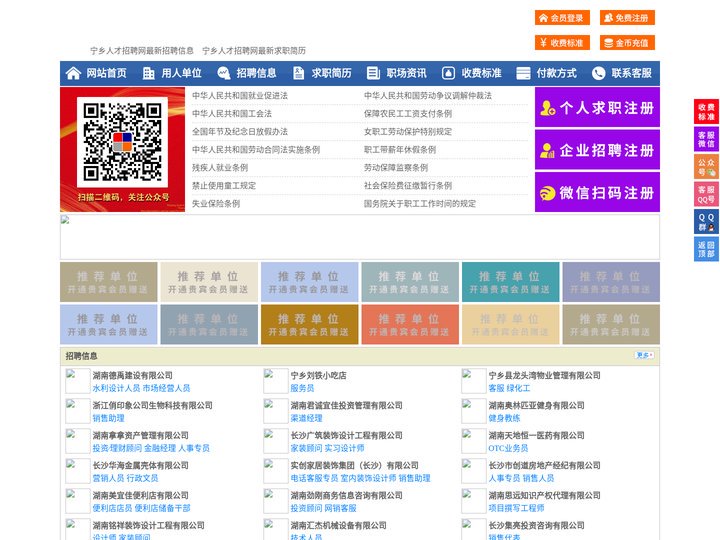Viewport: 720px width, 540px height.
Task: Open 宁乡人才招聘网最新求职简历 link
Action: click(254, 51)
